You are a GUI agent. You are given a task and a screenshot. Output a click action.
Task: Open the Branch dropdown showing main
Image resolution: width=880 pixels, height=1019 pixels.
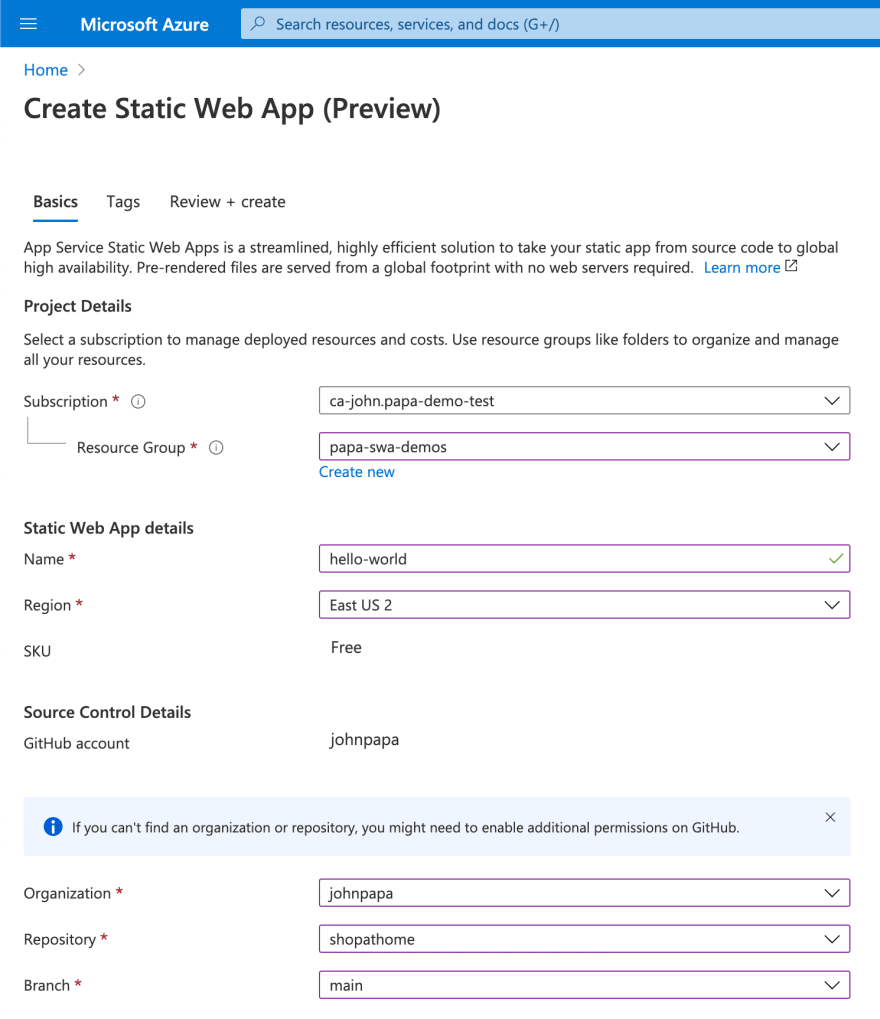coord(584,985)
